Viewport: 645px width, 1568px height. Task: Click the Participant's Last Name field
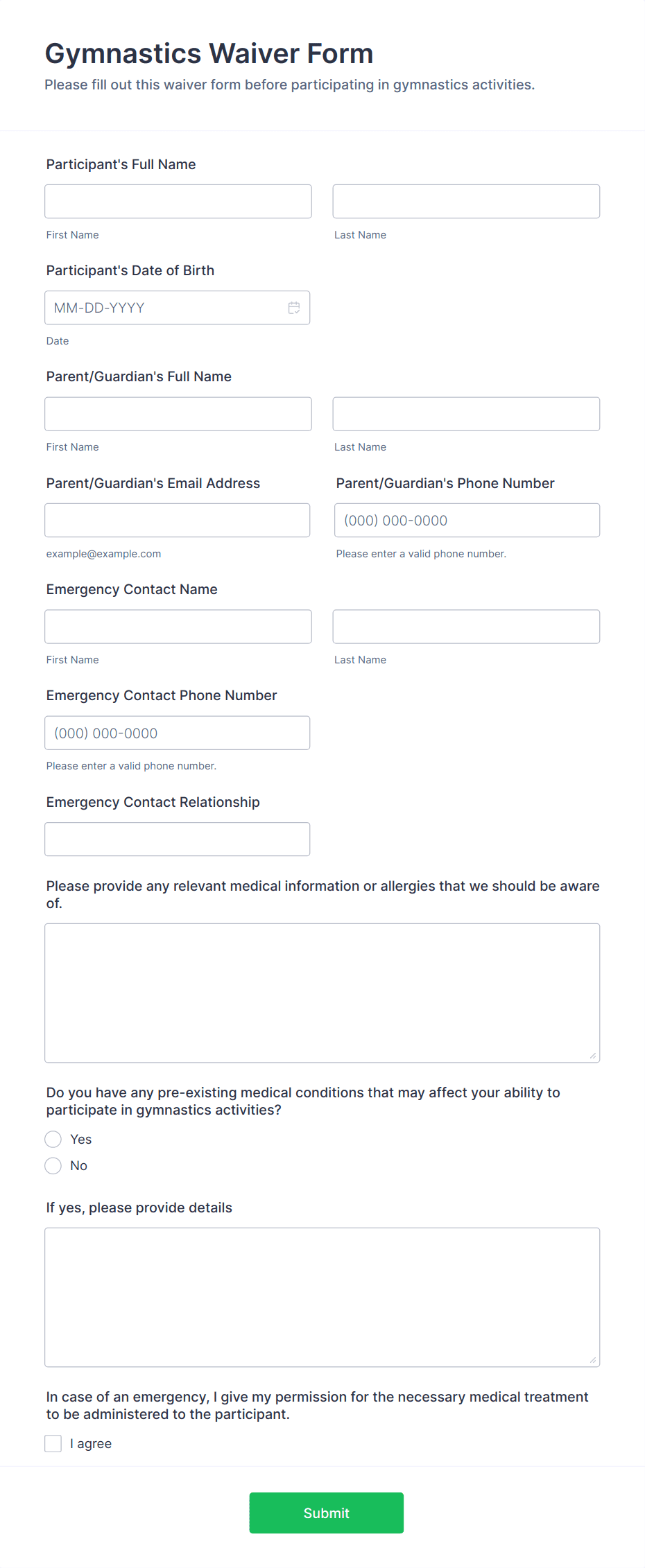(465, 201)
